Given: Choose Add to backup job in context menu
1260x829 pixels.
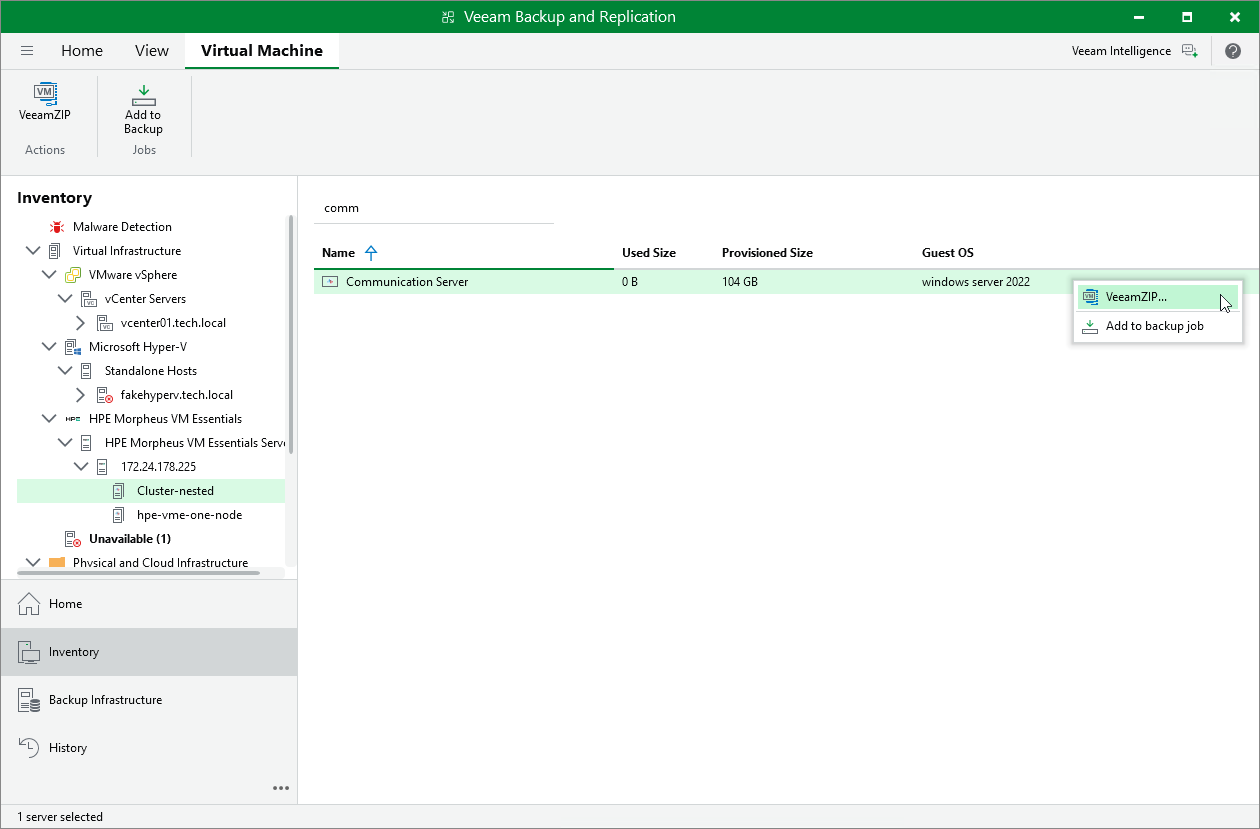Looking at the screenshot, I should (1158, 326).
